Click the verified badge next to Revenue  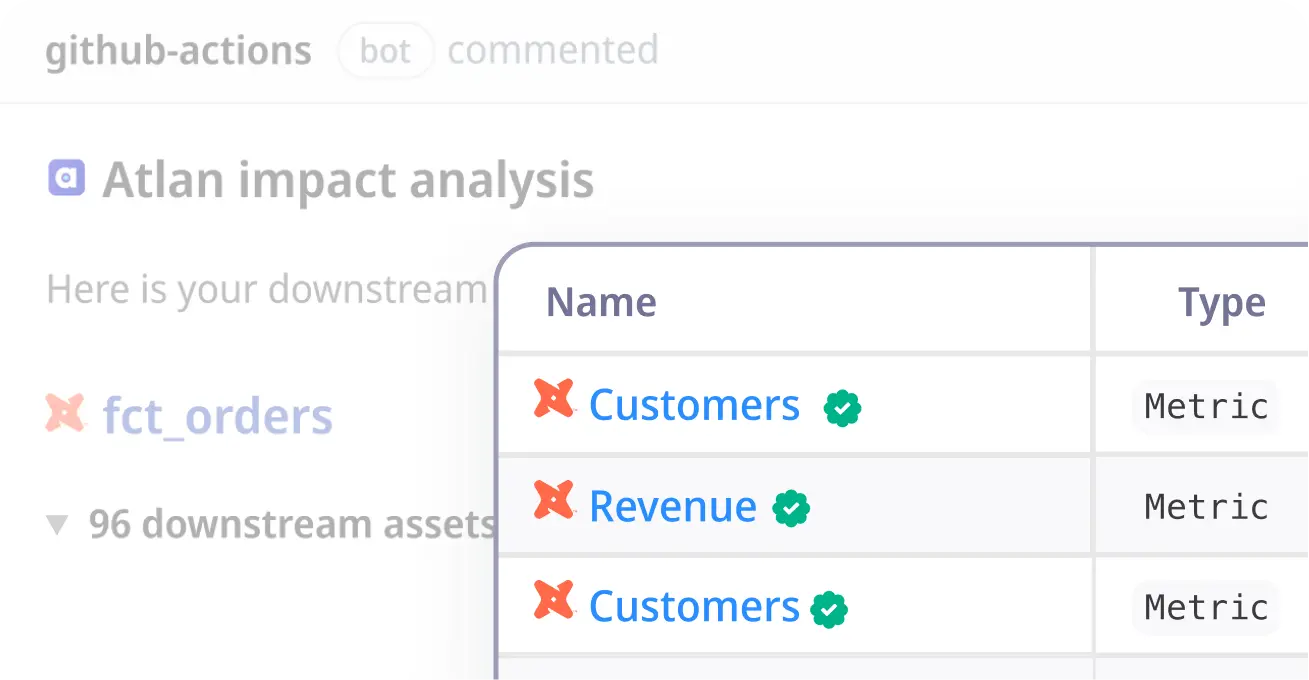tap(791, 509)
